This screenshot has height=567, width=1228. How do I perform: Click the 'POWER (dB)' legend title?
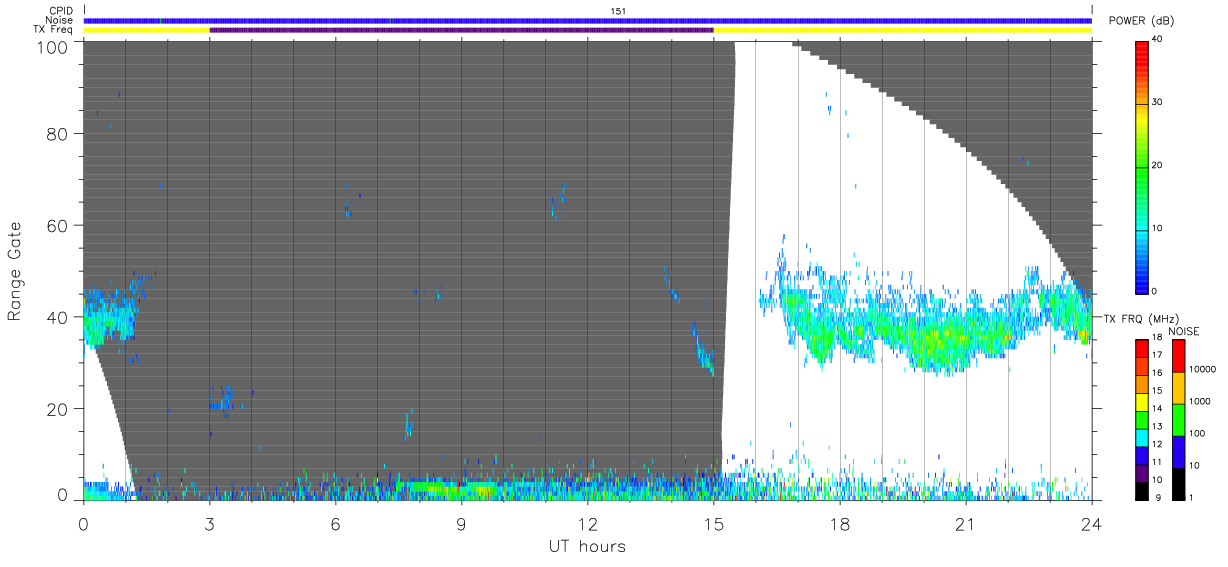pyautogui.click(x=1142, y=21)
